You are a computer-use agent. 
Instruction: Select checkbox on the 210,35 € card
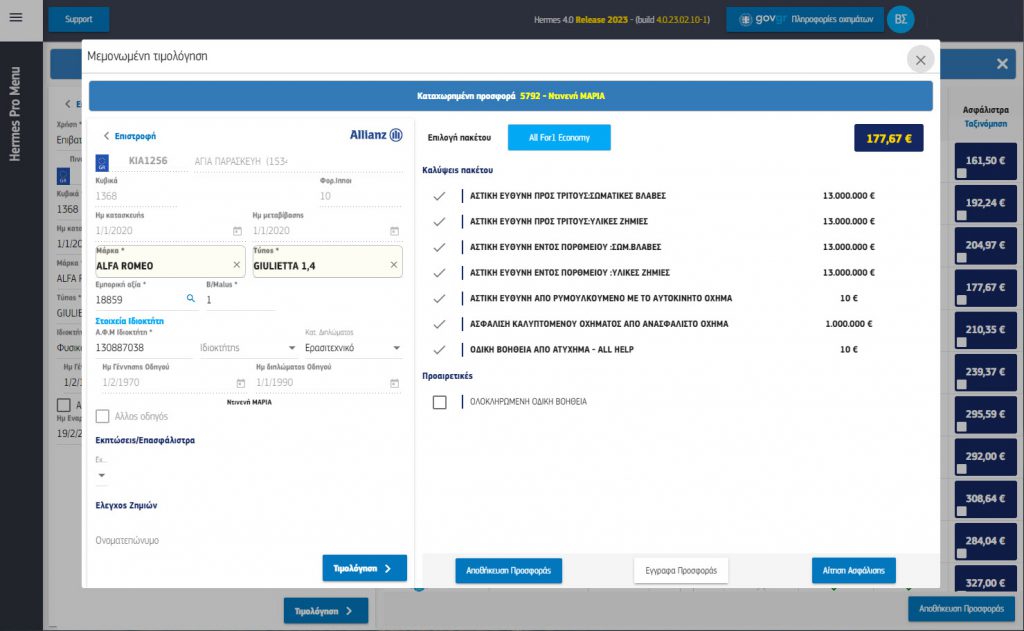click(x=961, y=342)
